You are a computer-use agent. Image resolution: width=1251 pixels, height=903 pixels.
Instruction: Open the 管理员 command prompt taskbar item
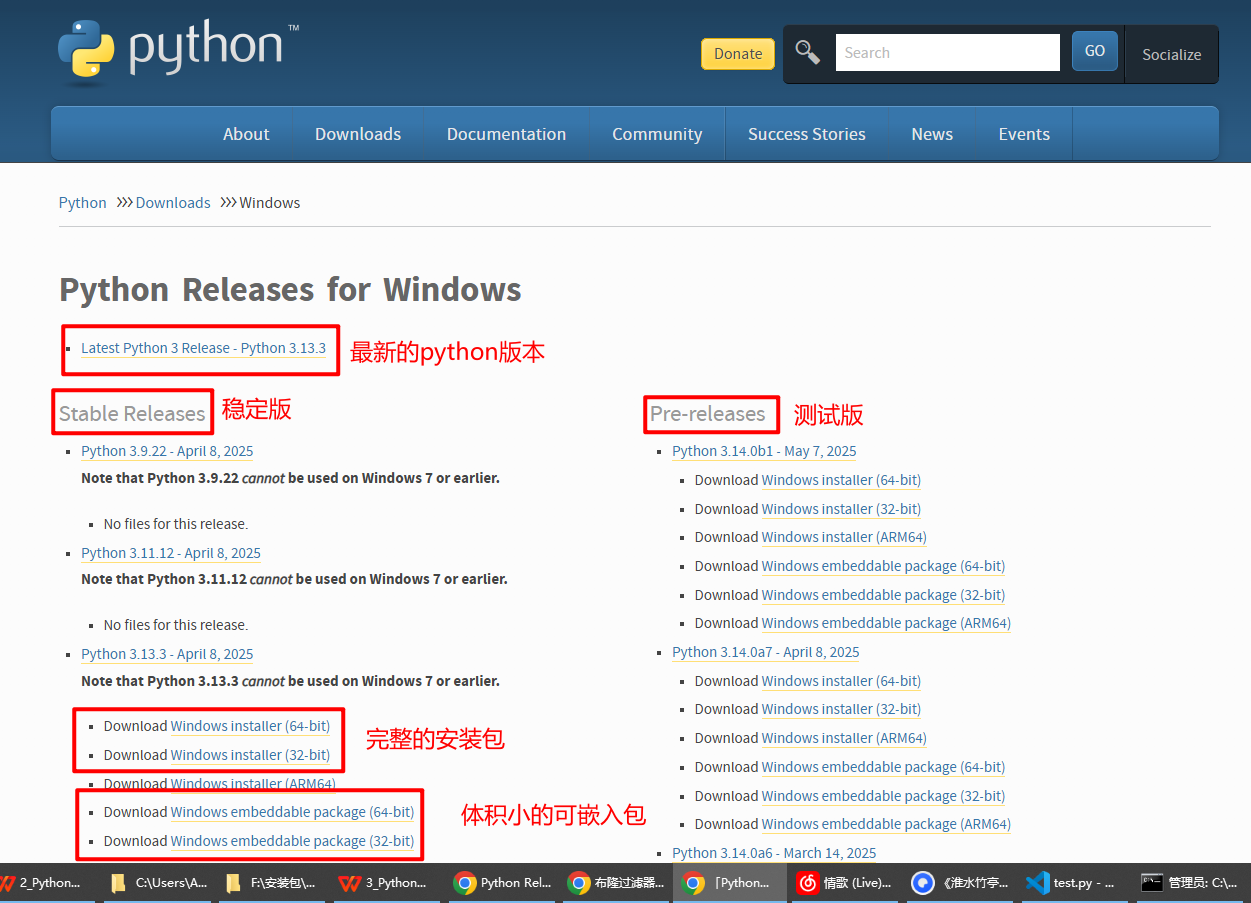coord(1190,883)
